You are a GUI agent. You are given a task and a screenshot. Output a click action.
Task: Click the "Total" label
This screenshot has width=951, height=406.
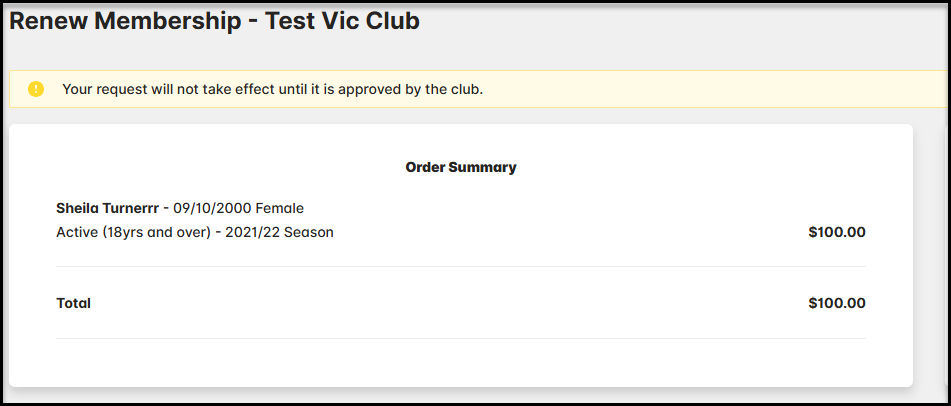[x=73, y=303]
